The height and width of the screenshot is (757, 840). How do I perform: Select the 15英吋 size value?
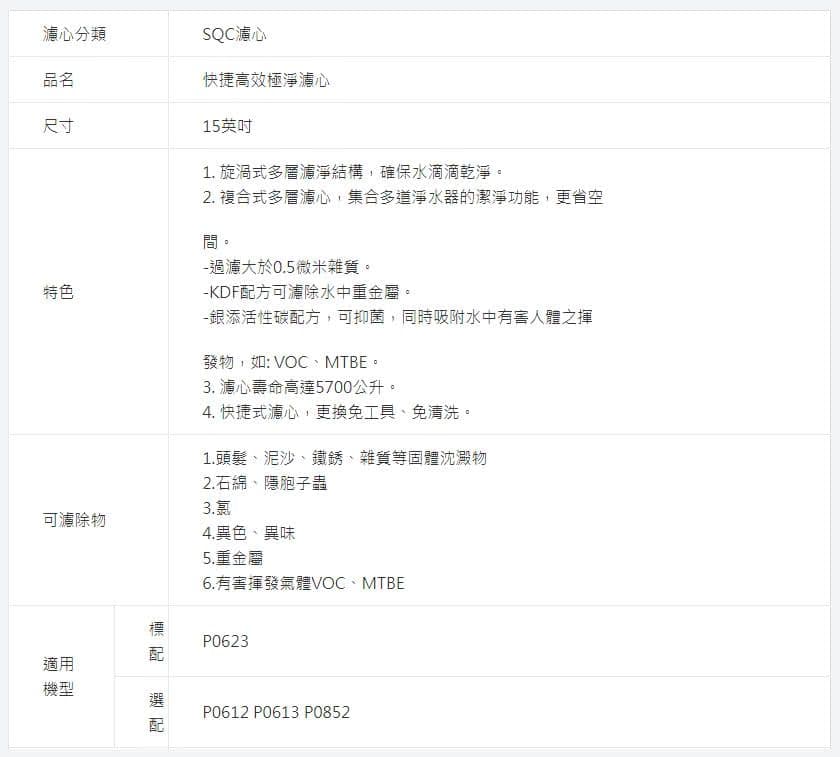click(227, 126)
